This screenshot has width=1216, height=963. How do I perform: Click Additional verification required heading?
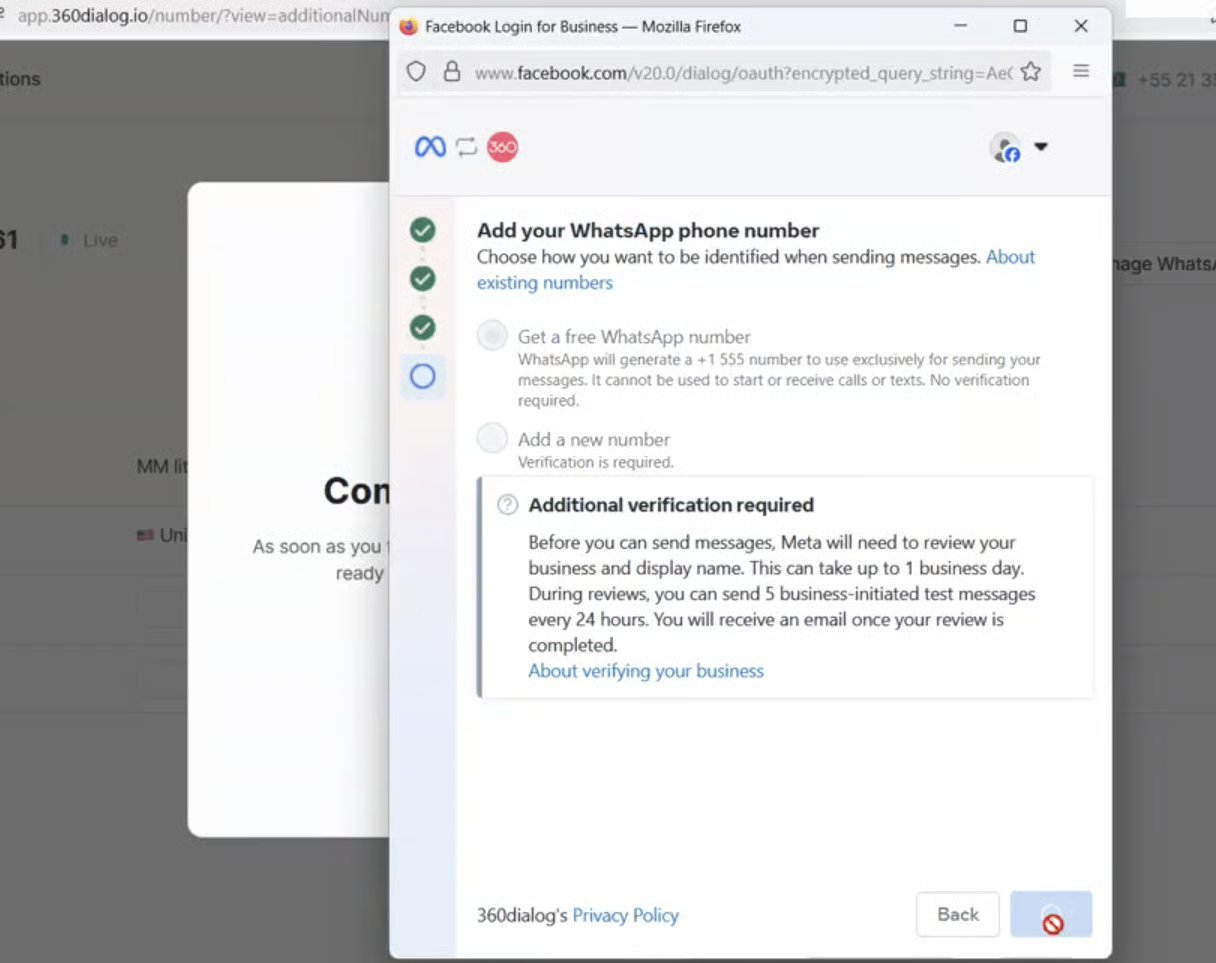coord(671,505)
